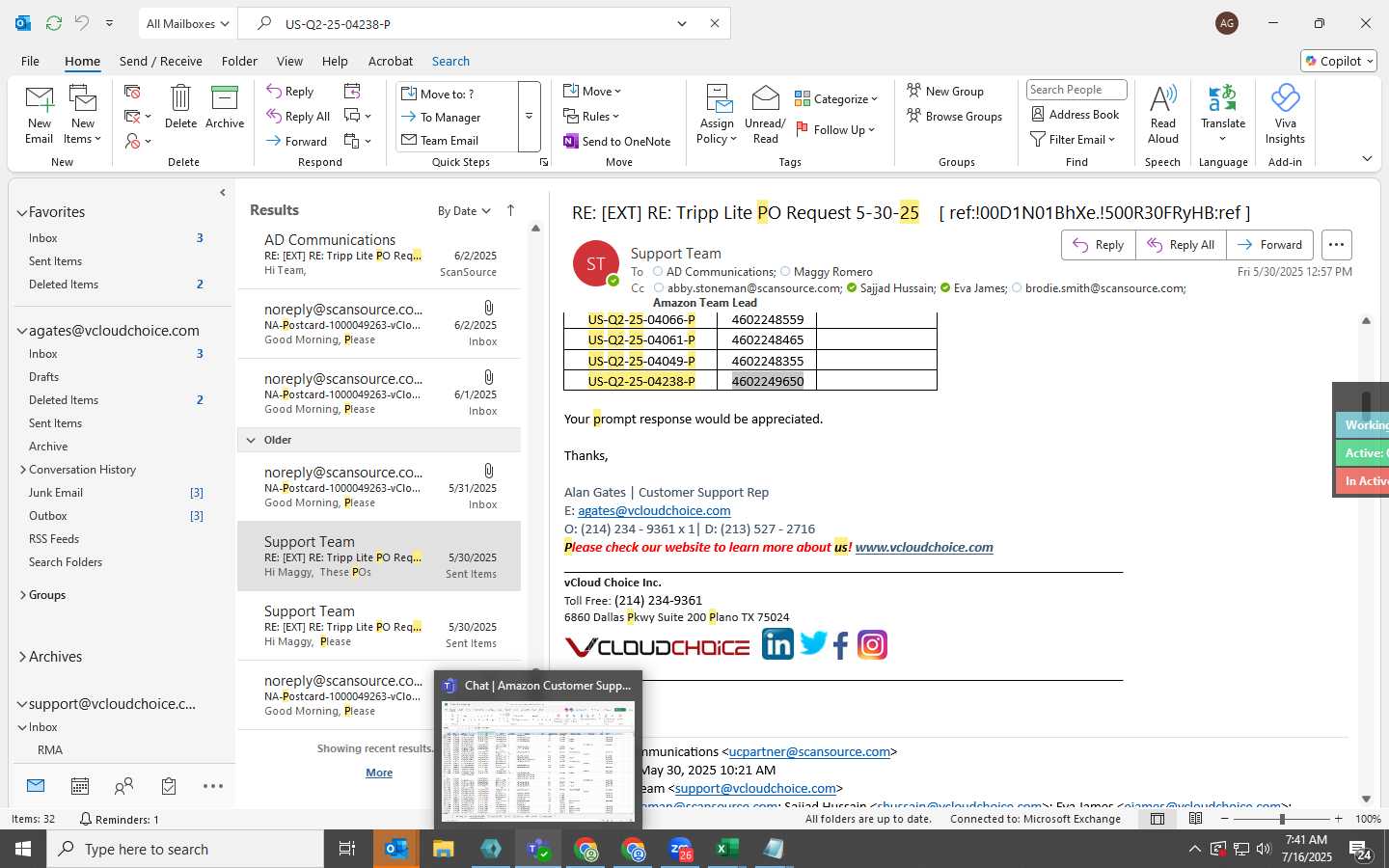
Task: Switch to Normal view in status bar
Action: [x=1157, y=819]
